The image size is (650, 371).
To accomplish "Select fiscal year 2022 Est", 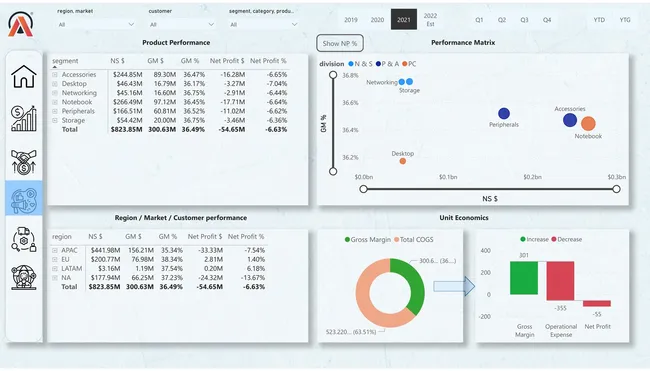I will [430, 19].
